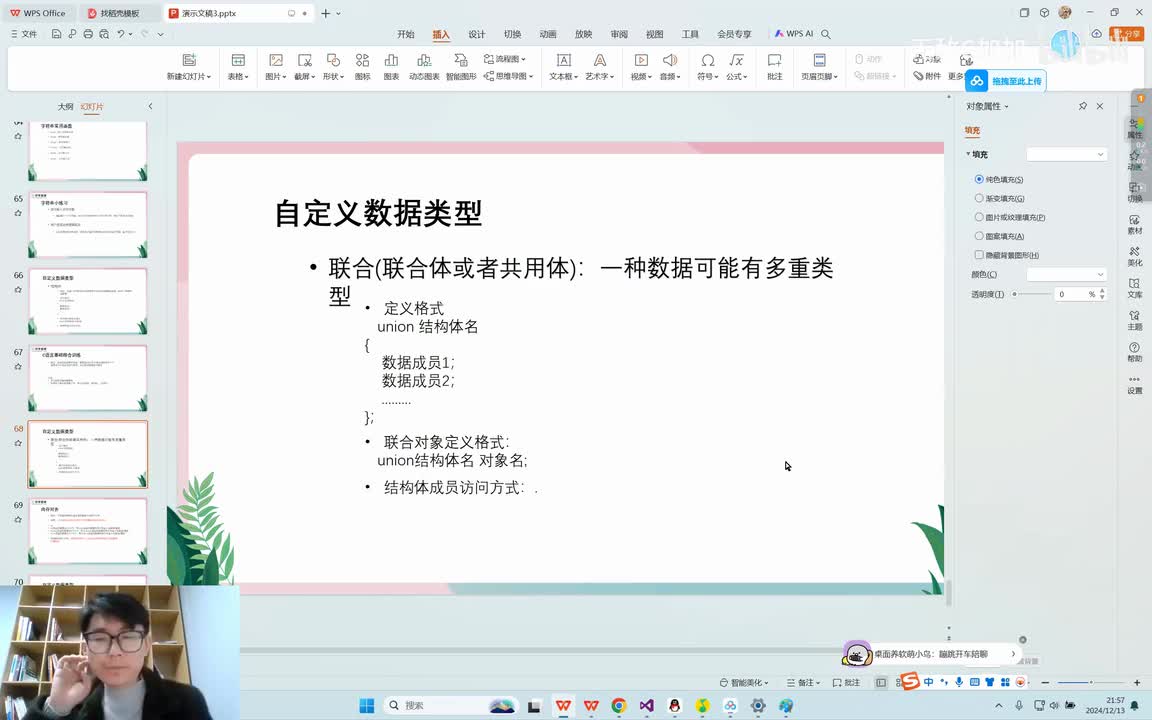This screenshot has width=1152, height=720.
Task: Star slide 67 in thumbnail panel
Action: tap(18, 367)
